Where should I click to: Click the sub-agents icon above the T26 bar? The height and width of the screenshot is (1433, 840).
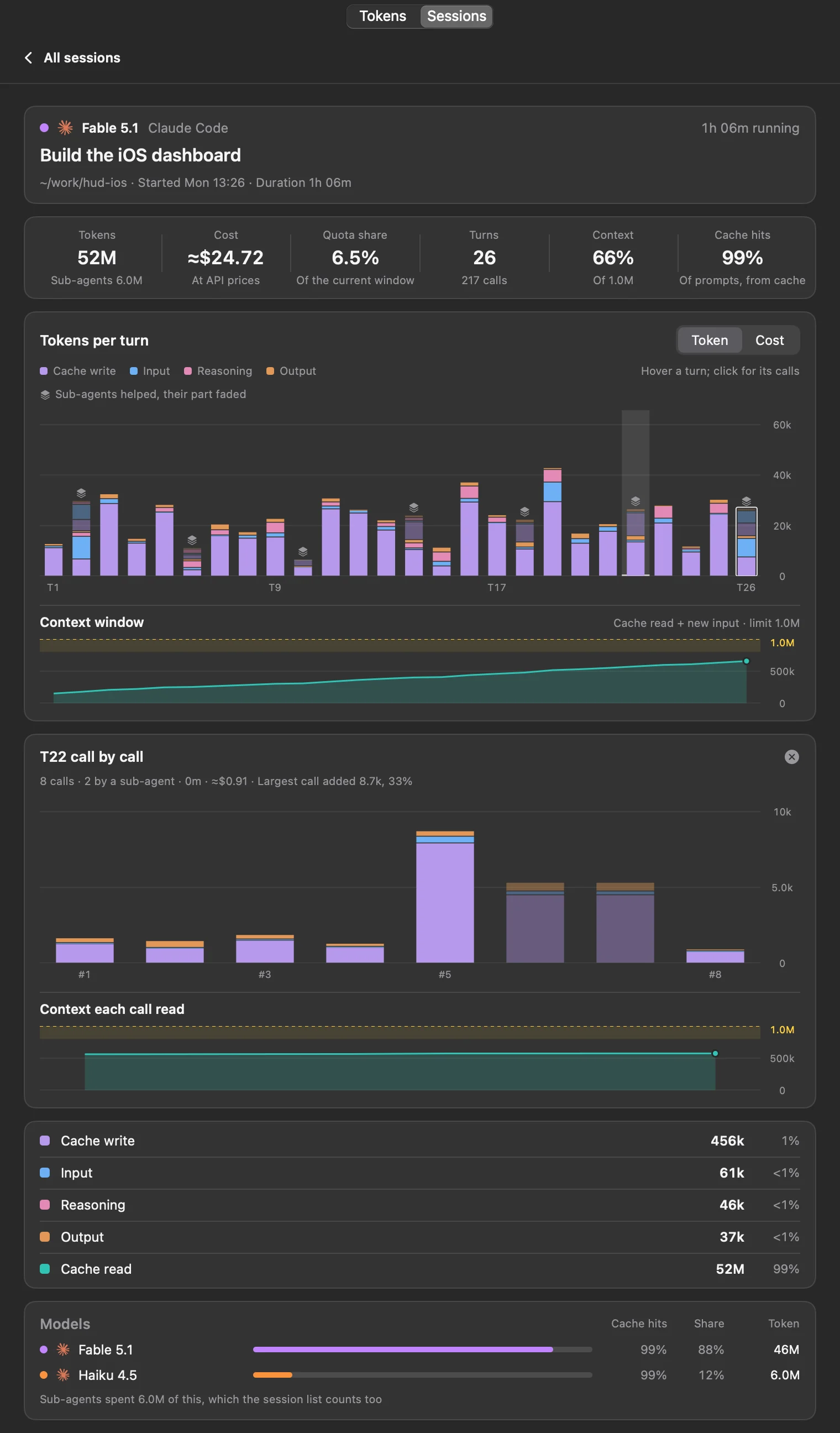pos(746,501)
